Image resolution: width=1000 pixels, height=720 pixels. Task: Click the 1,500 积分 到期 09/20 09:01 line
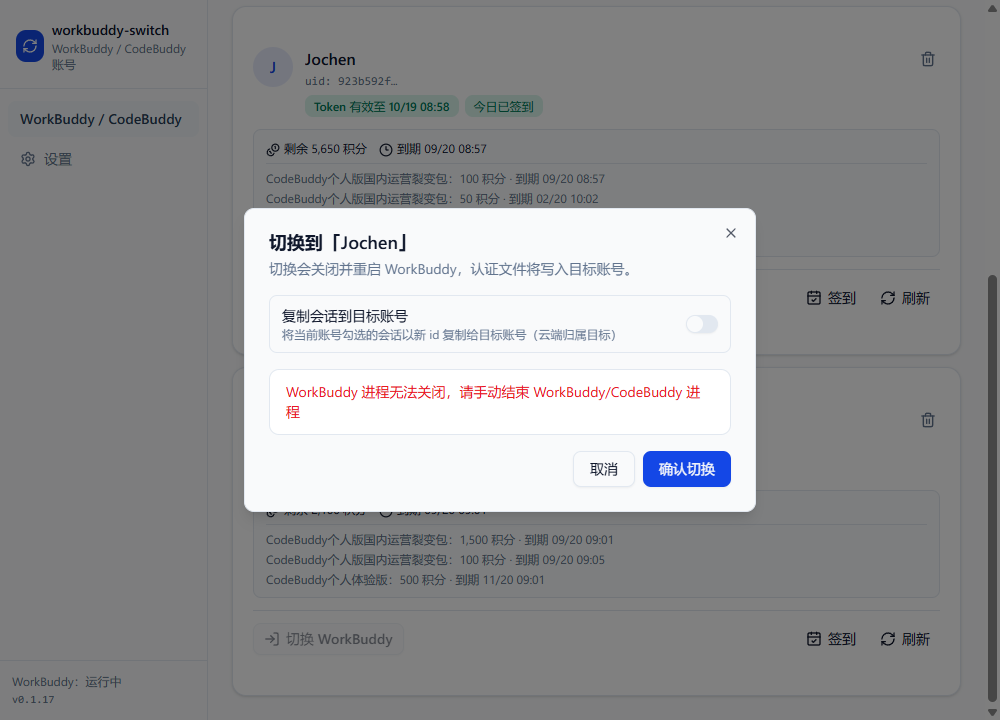(439, 540)
